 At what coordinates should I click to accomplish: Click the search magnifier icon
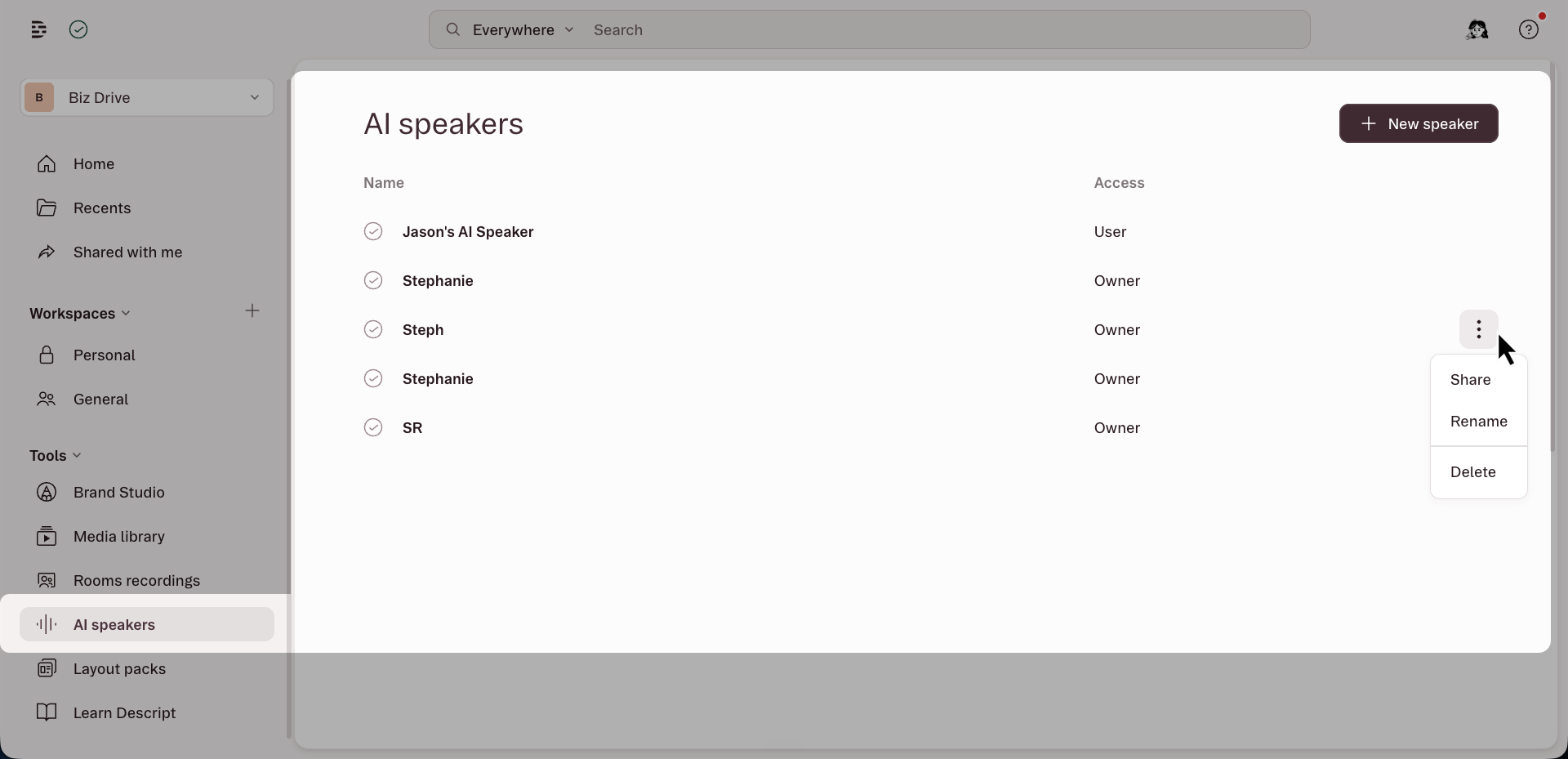[x=452, y=29]
